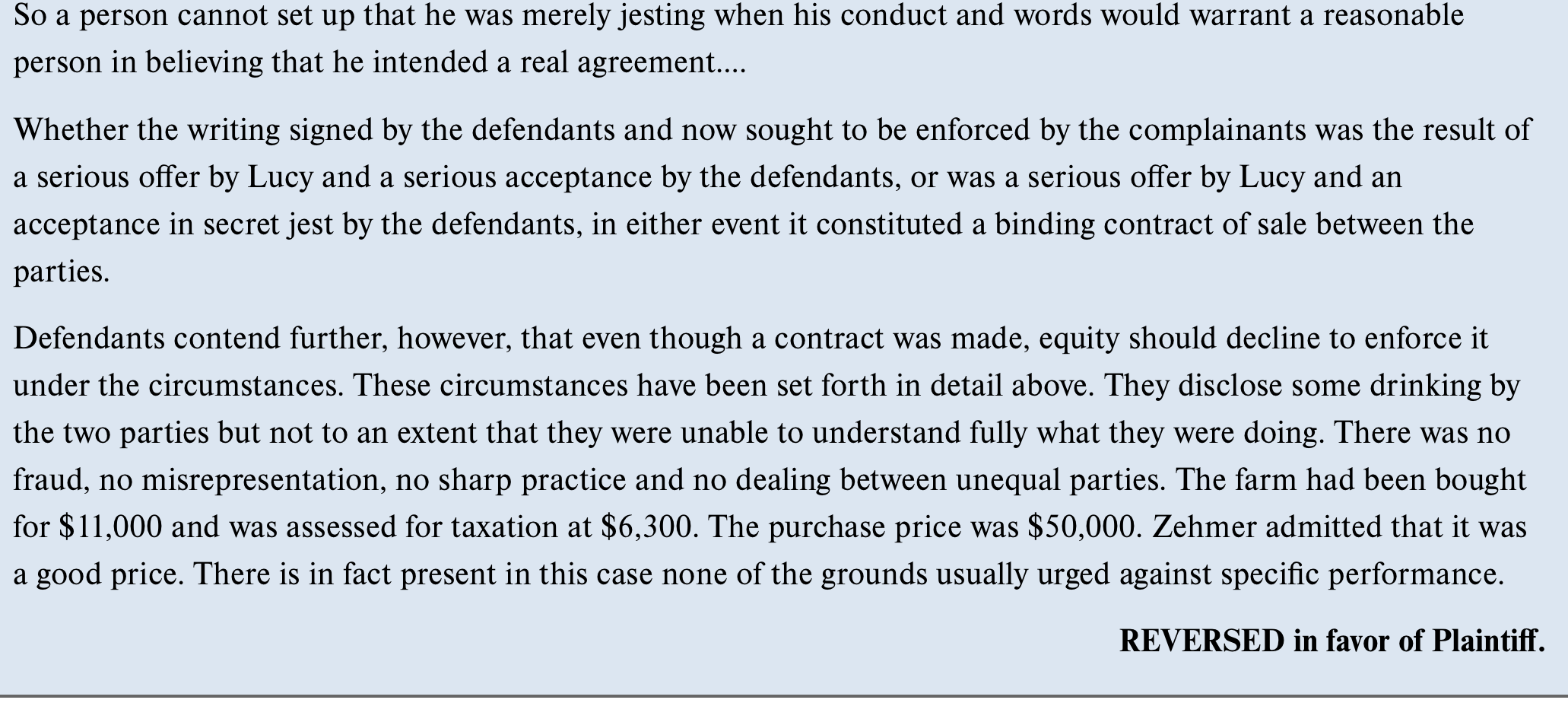
Task: Click 'So a person' at the top
Action: click(x=90, y=16)
